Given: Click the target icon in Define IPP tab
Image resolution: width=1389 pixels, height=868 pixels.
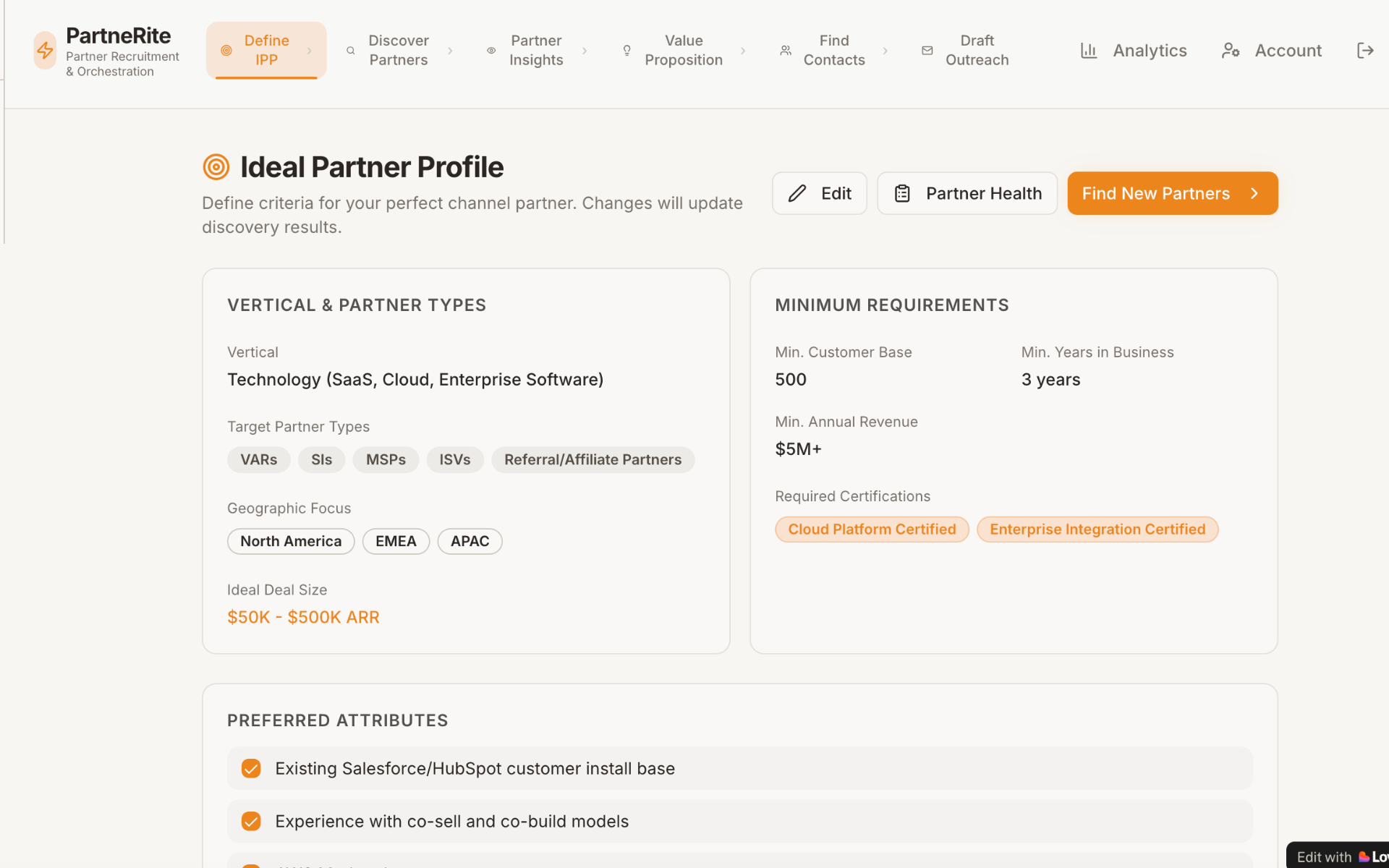Looking at the screenshot, I should point(226,51).
